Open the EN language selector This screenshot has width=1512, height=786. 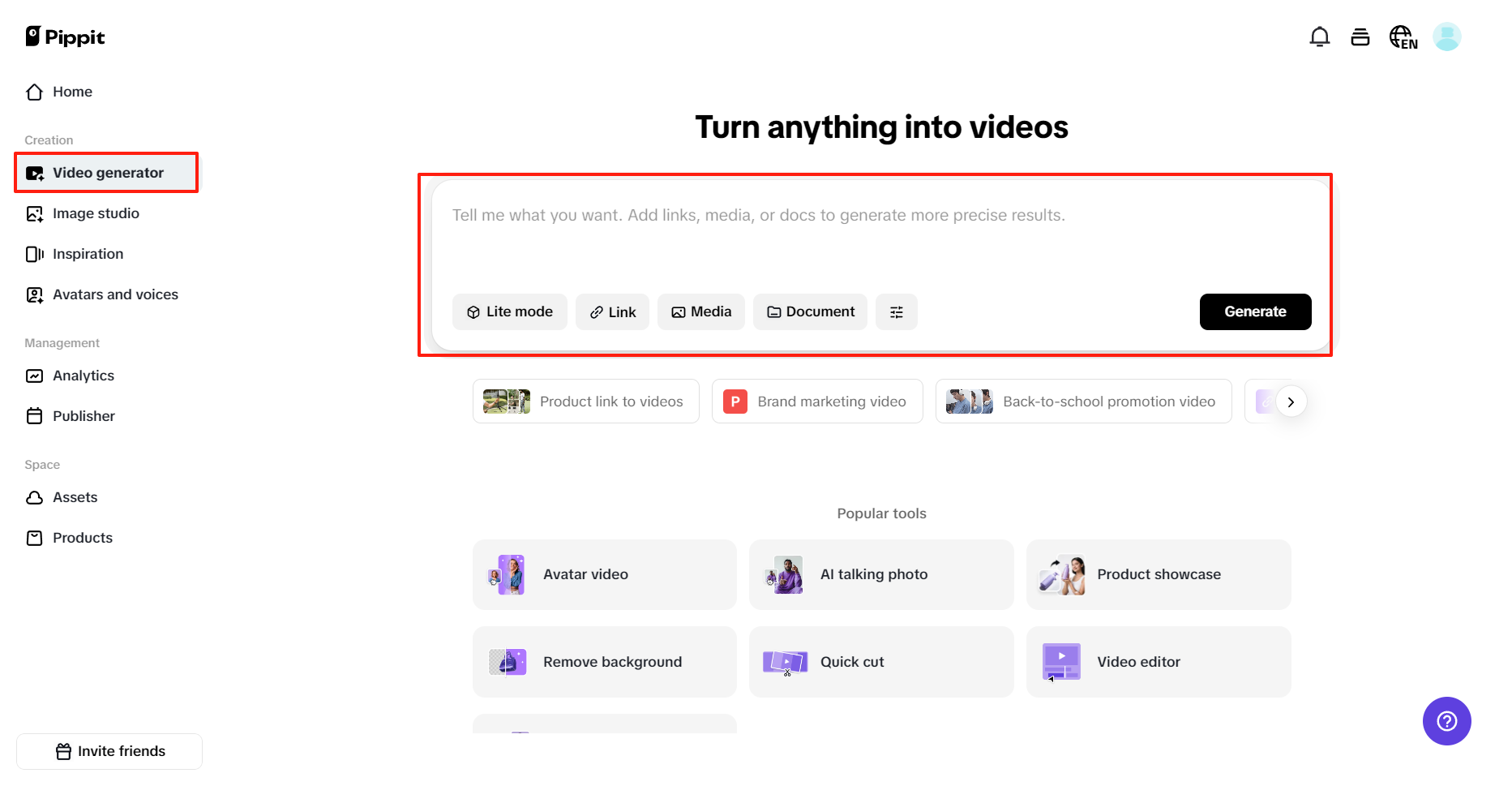pyautogui.click(x=1403, y=37)
